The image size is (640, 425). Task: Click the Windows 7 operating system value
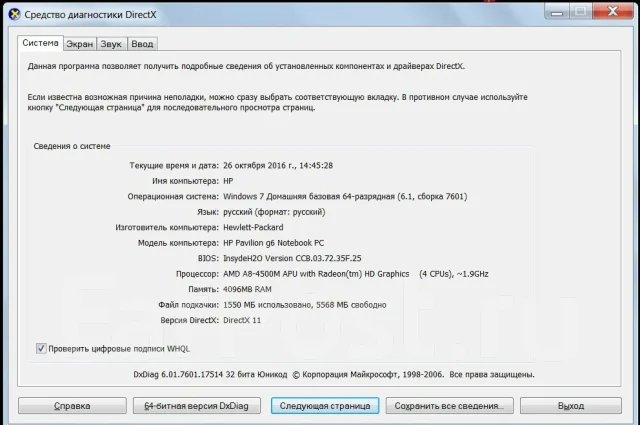[345, 196]
